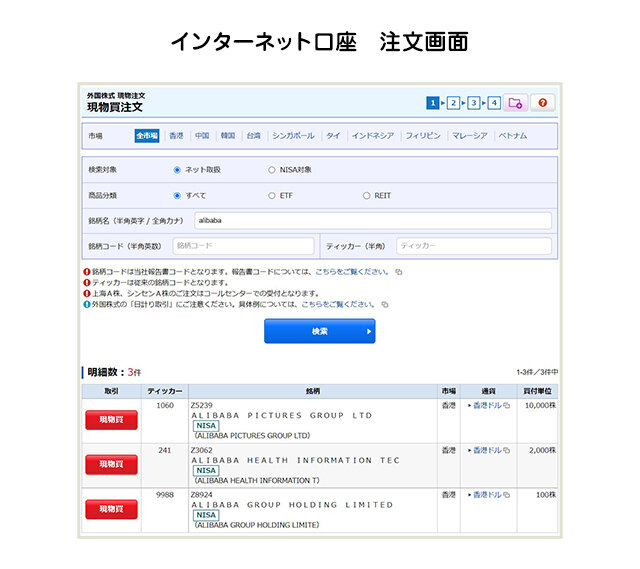
Task: Open 香港ドル link for Alibaba Pictures row
Action: coord(486,406)
